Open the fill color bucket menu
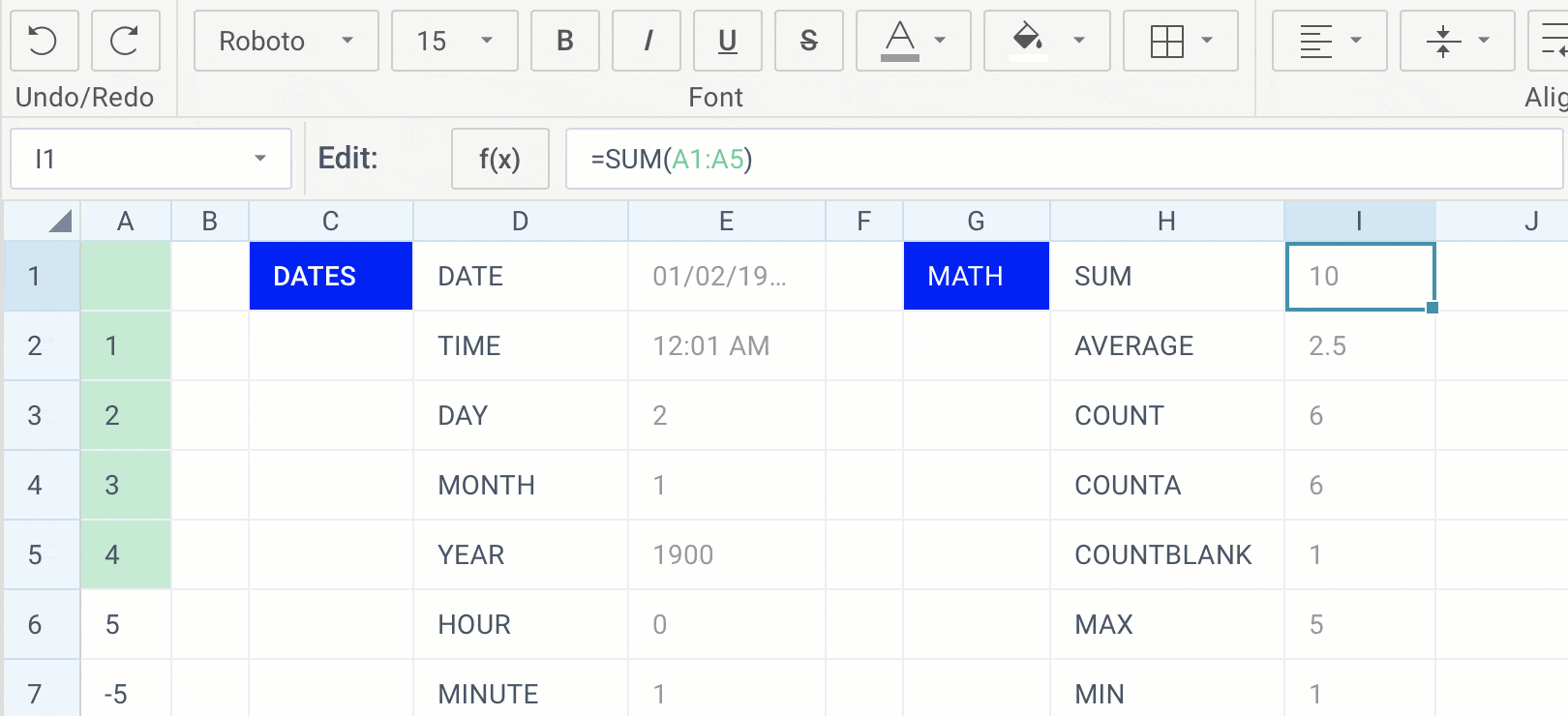Screen dimensions: 1568x716 pos(1046,41)
